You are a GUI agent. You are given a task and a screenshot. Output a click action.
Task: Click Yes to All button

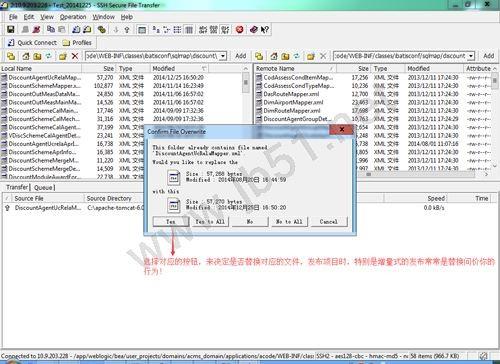pyautogui.click(x=210, y=221)
